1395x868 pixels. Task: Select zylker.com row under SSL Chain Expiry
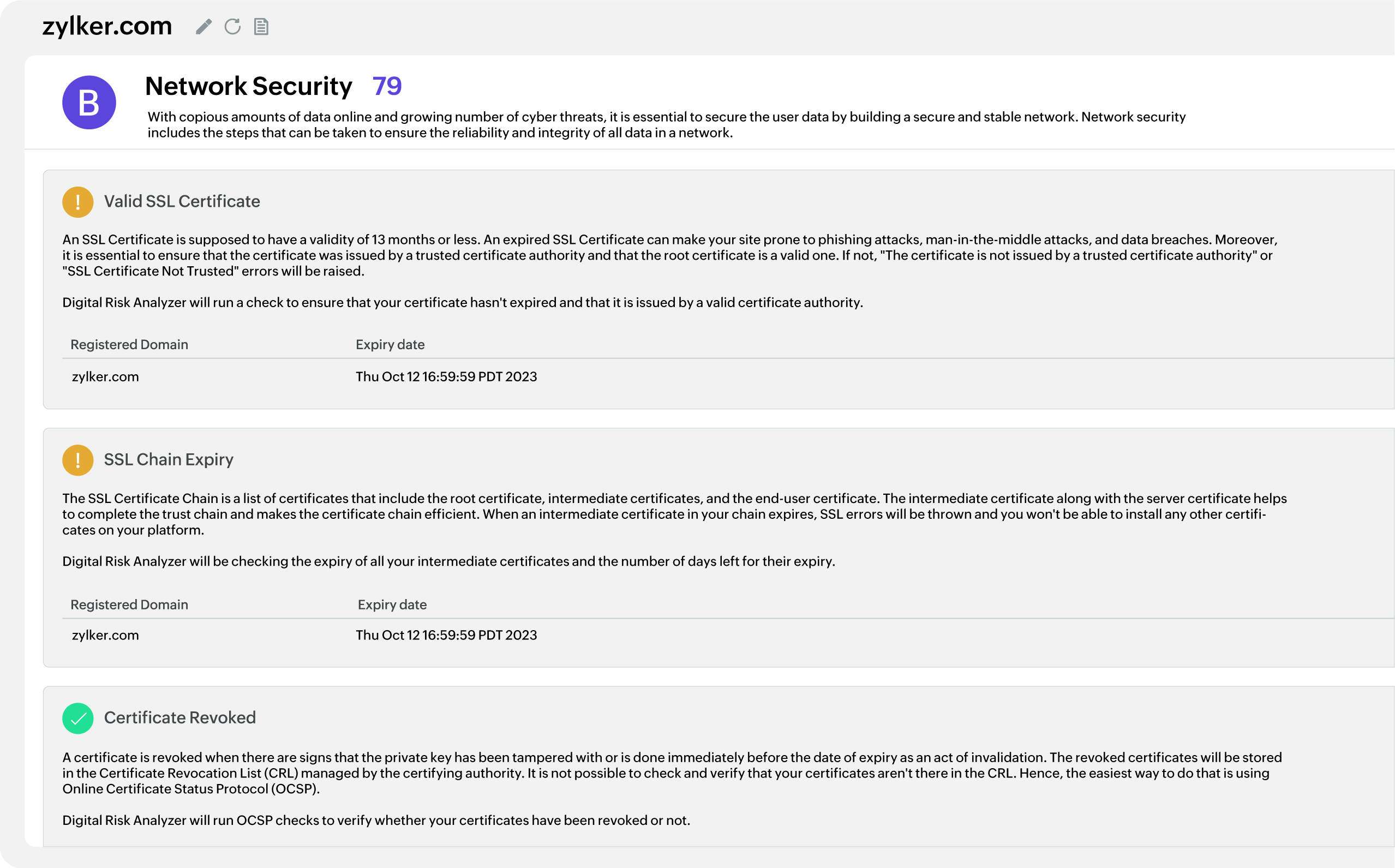[106, 635]
